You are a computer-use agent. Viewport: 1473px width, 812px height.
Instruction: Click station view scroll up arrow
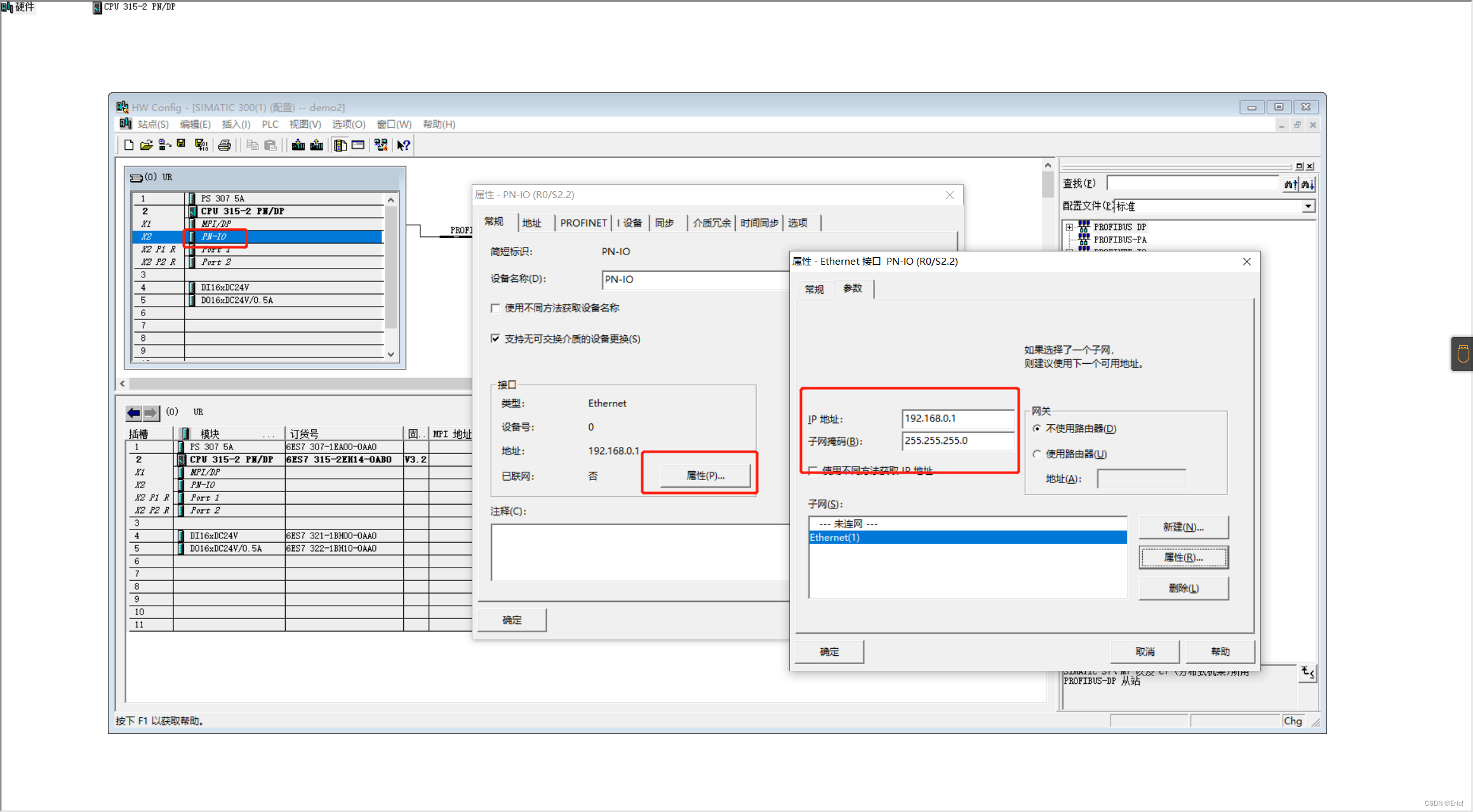[1048, 166]
